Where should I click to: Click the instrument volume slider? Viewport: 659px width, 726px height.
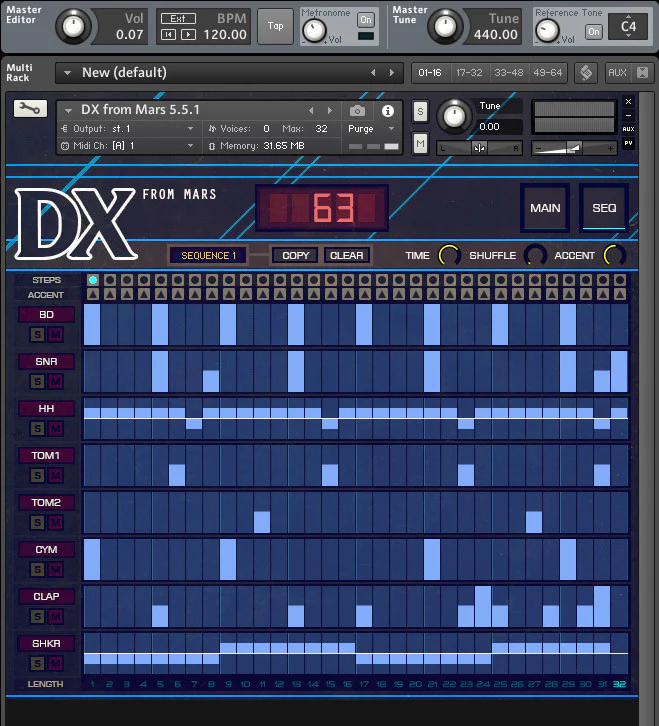(574, 148)
